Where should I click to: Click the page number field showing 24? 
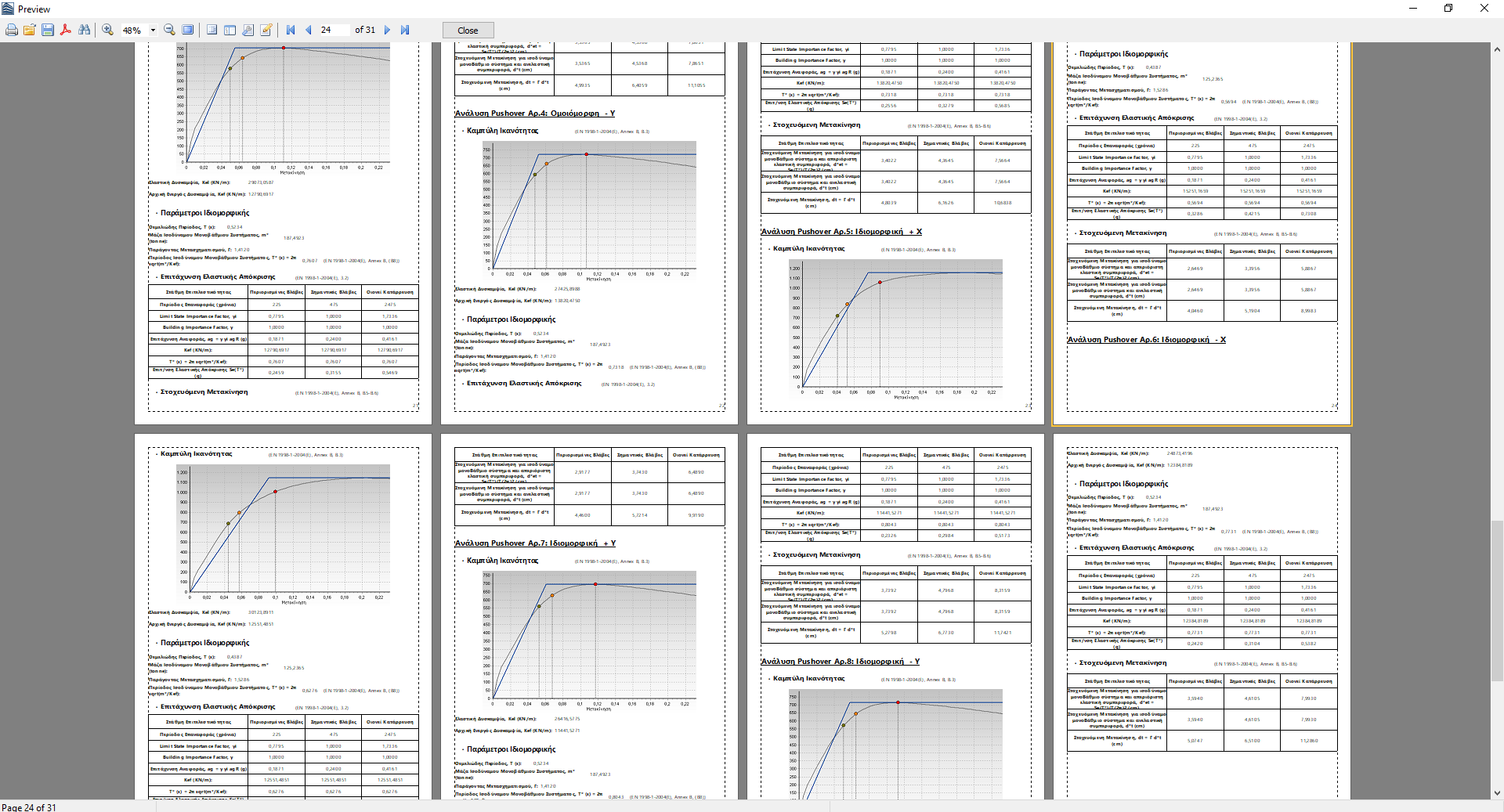[x=333, y=30]
